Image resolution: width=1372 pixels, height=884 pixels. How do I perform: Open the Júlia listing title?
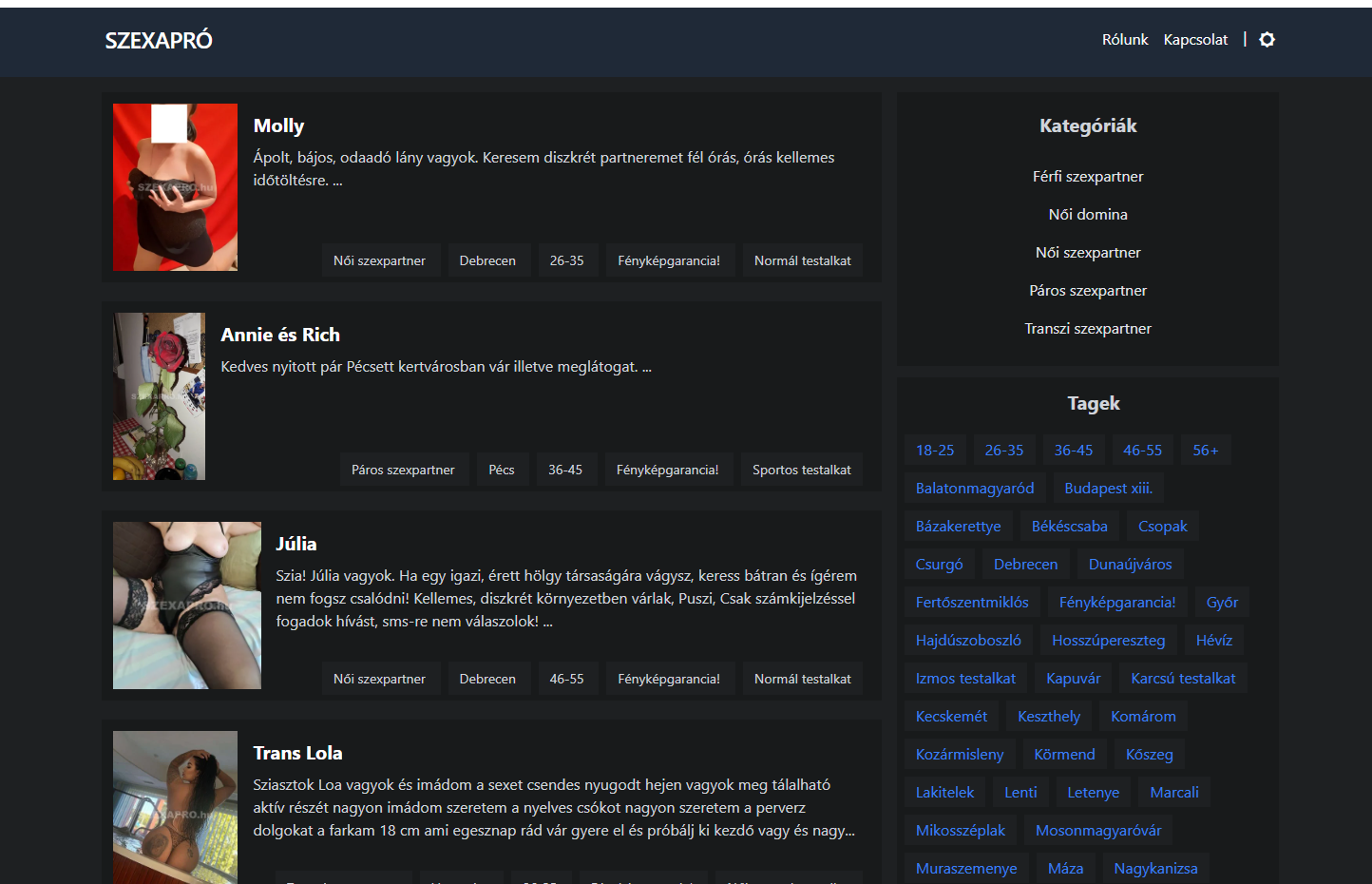[296, 544]
